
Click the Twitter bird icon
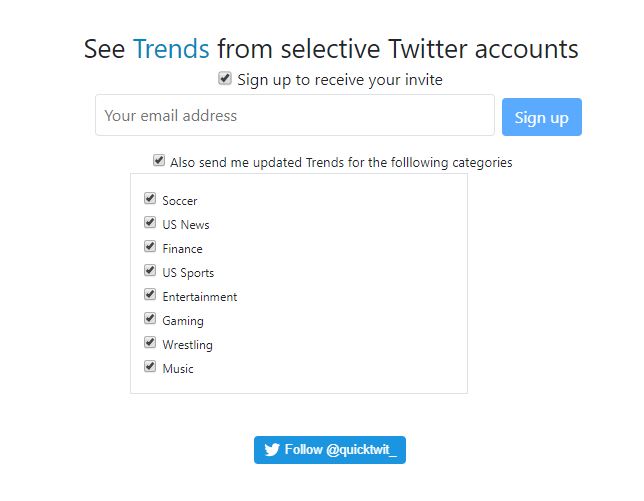[x=272, y=450]
